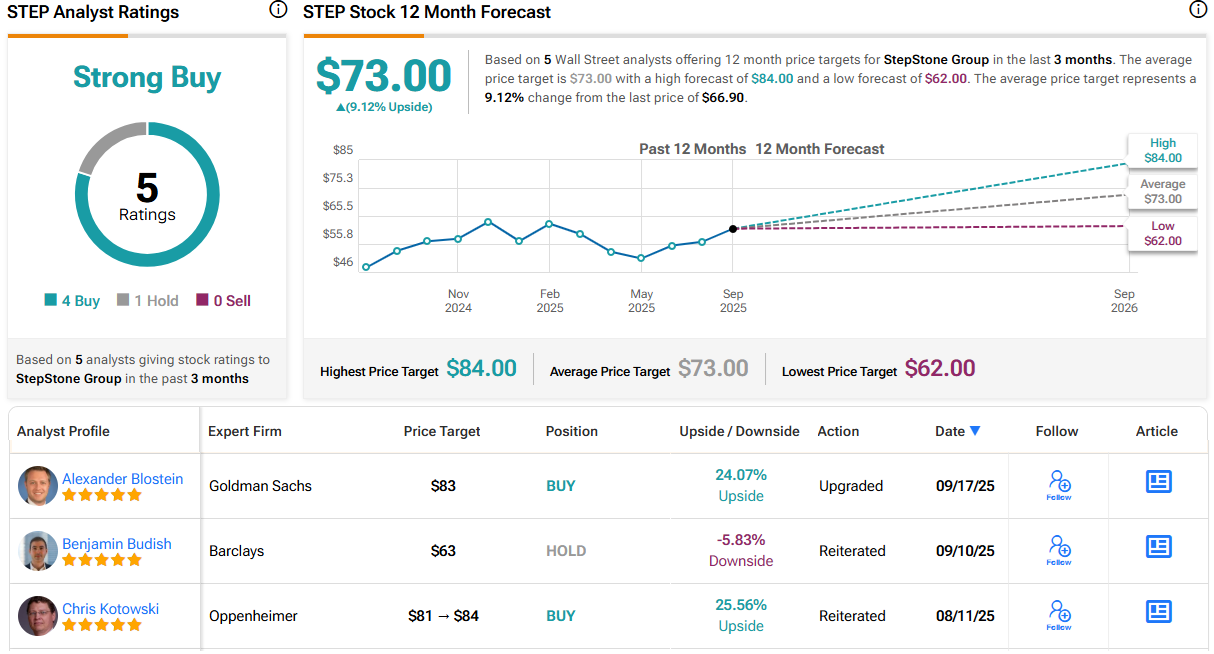The image size is (1214, 654).
Task: Click Benjamin Budish's profile photo
Action: [x=38, y=551]
